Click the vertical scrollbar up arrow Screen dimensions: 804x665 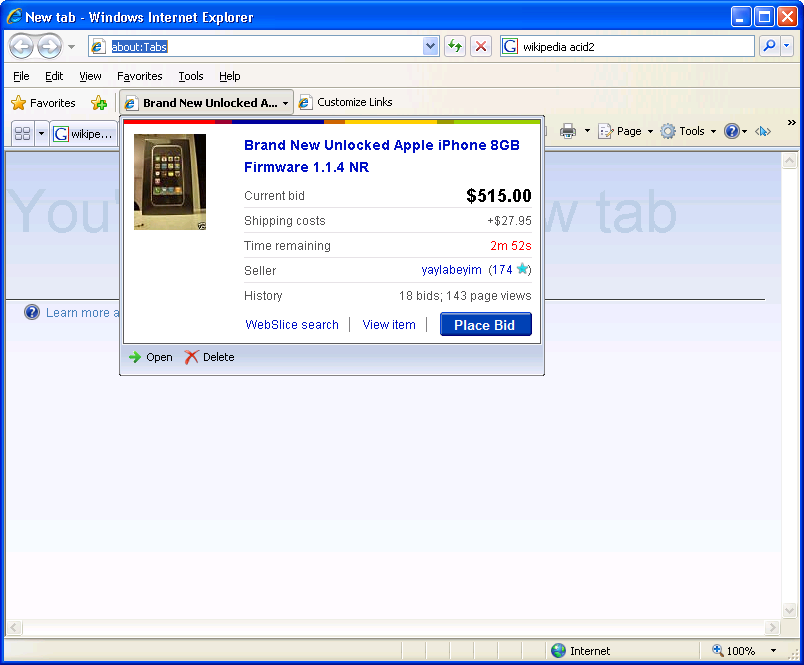[790, 161]
